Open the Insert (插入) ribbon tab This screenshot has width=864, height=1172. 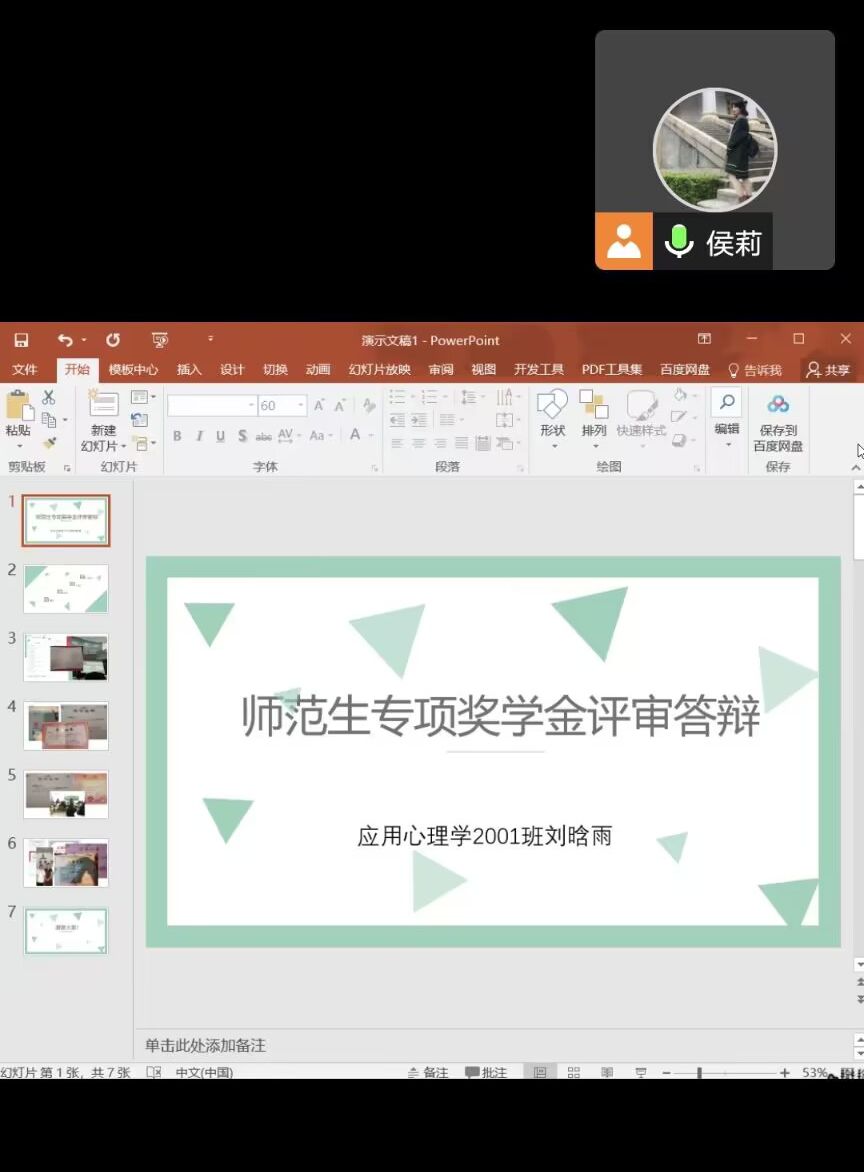tap(189, 370)
